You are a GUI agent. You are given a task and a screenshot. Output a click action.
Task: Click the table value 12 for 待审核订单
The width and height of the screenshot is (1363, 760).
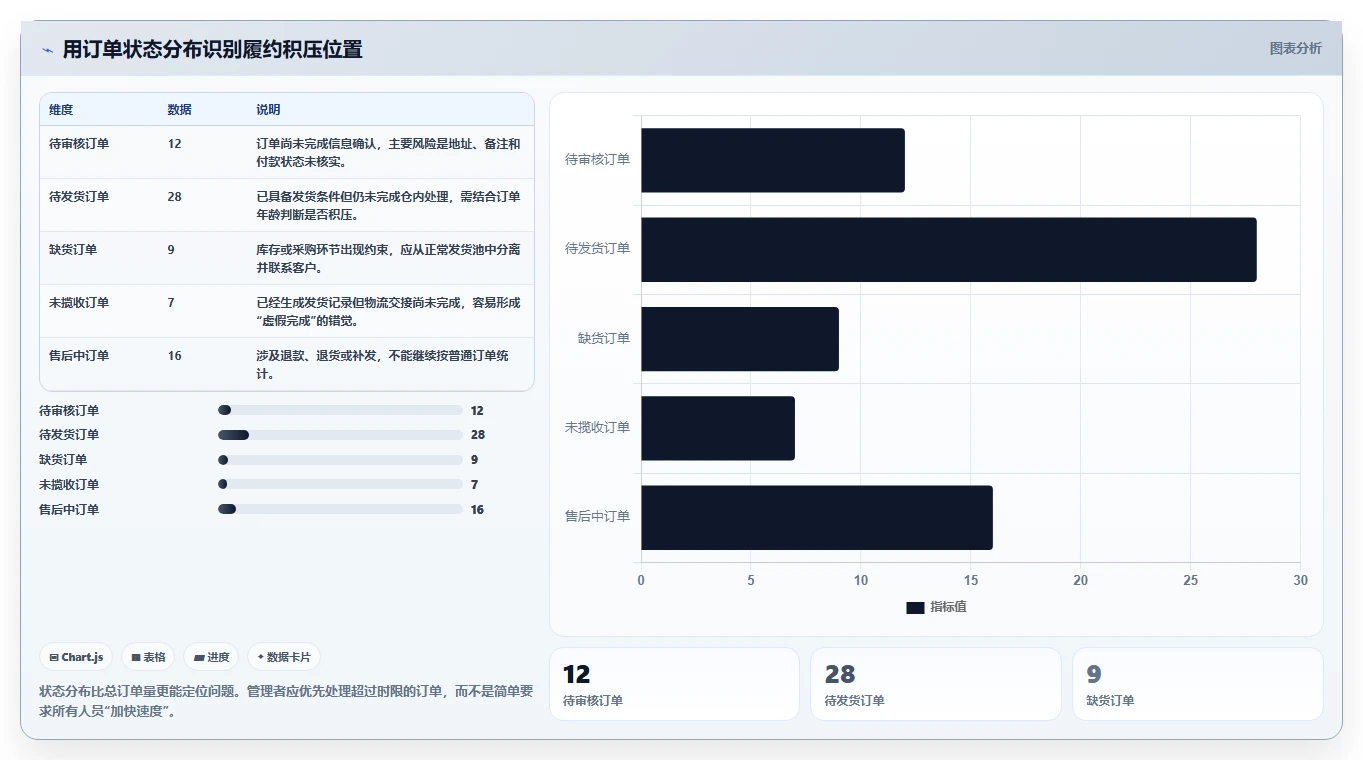tap(175, 144)
